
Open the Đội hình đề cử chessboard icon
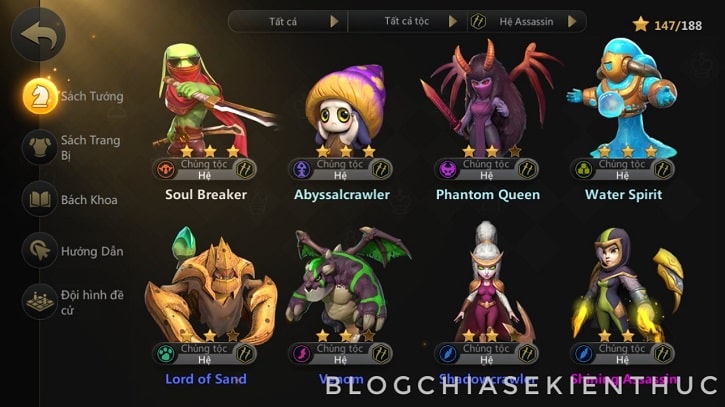(x=40, y=302)
